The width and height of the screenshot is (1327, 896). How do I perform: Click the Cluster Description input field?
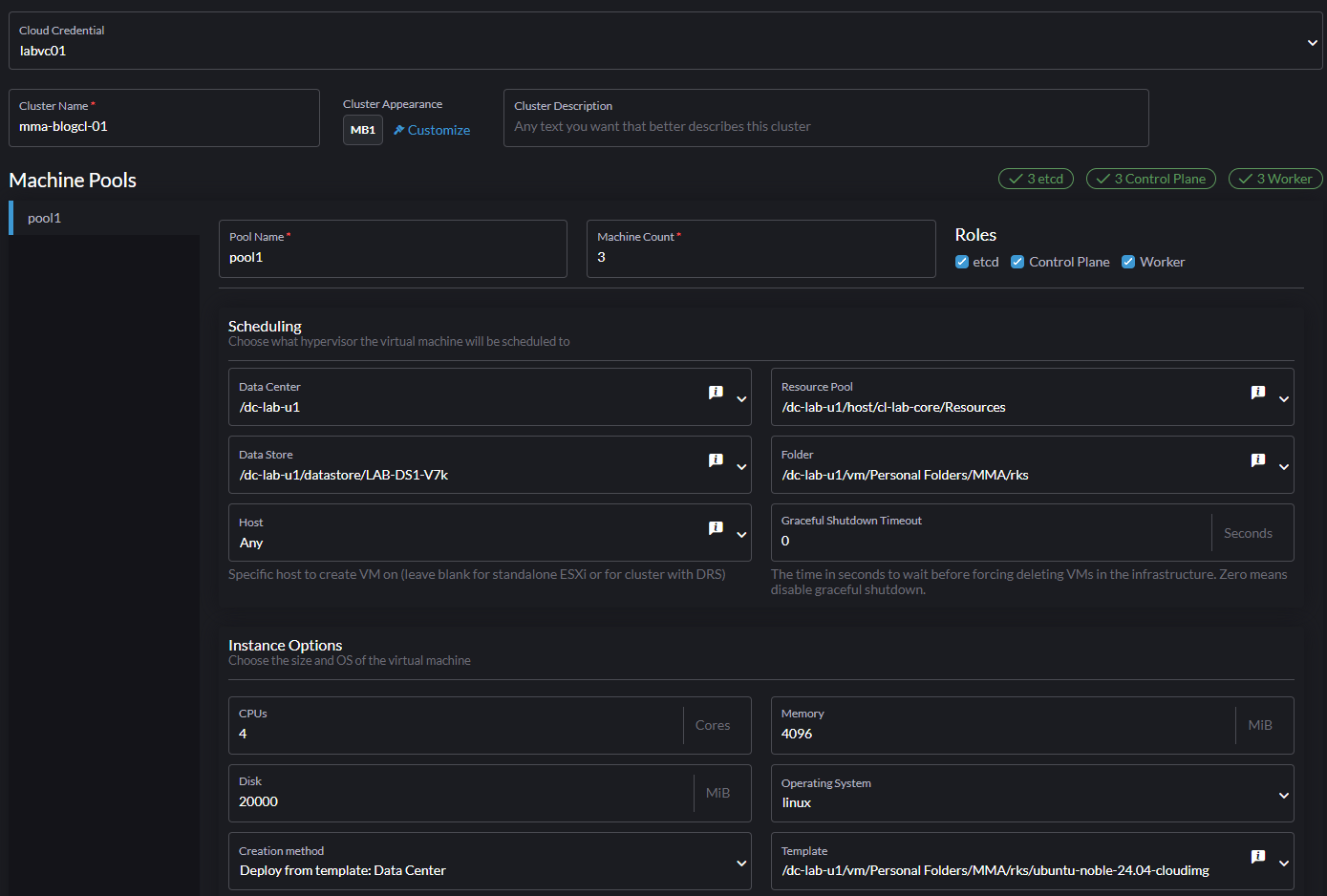826,118
